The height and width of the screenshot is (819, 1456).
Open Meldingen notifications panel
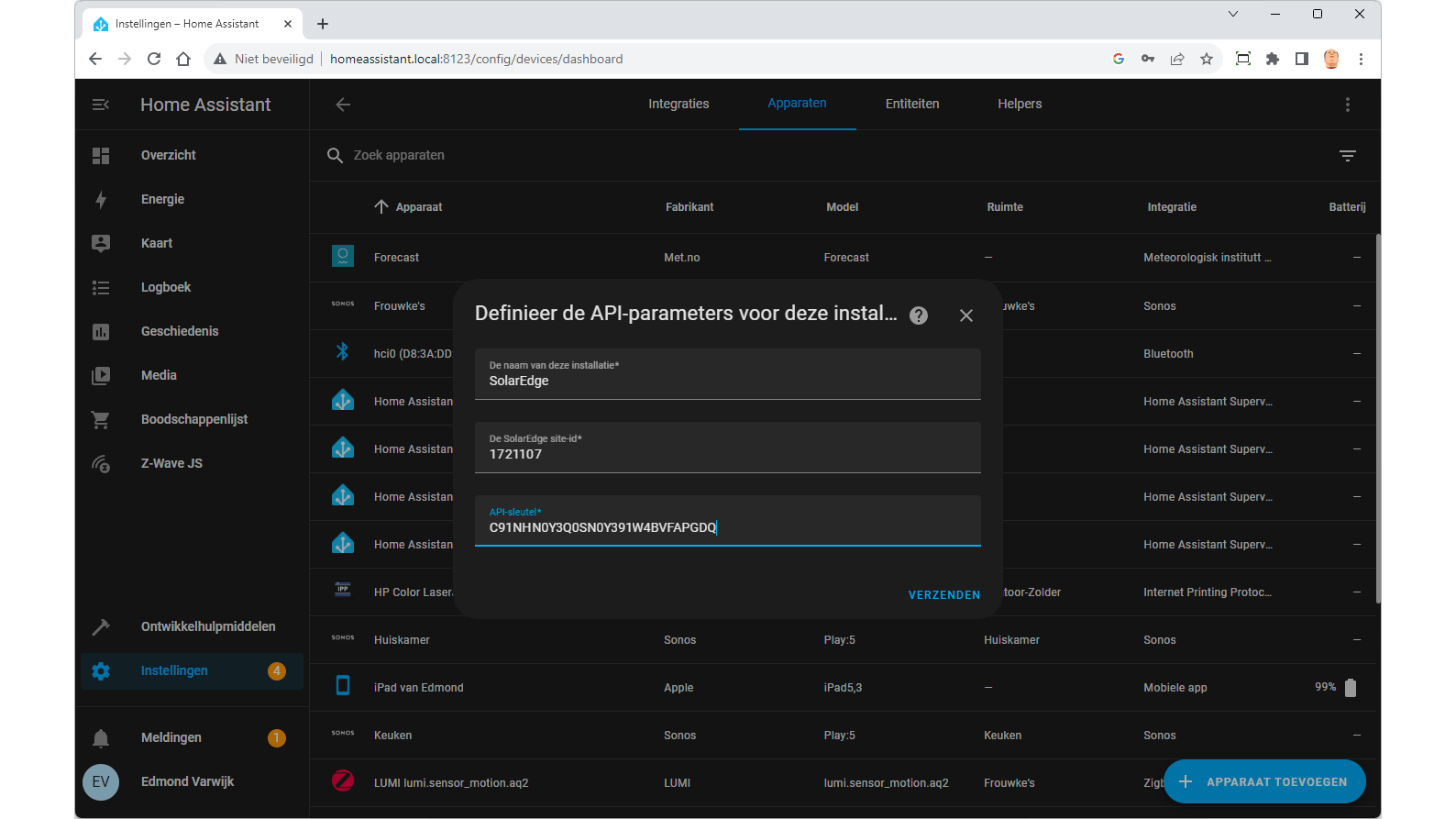point(171,737)
